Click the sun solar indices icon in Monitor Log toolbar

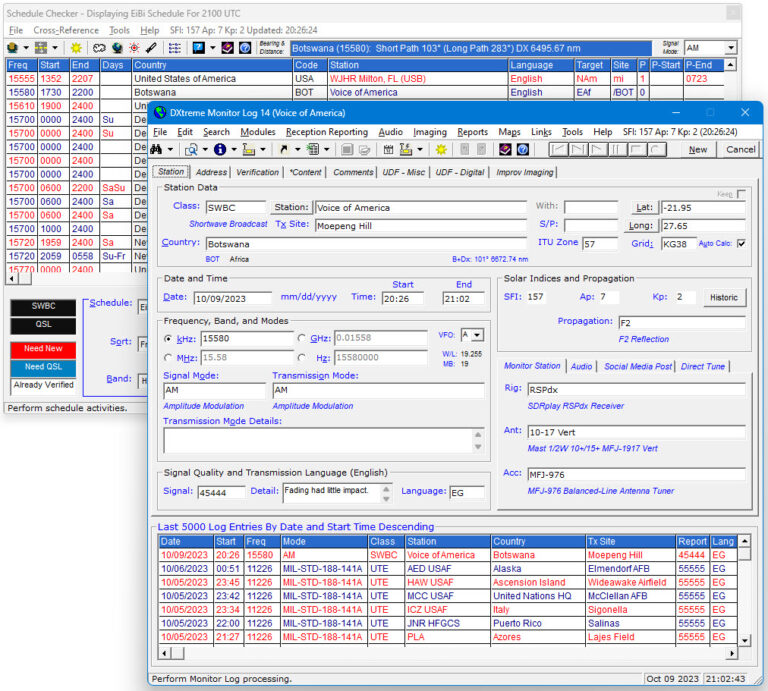pyautogui.click(x=440, y=150)
